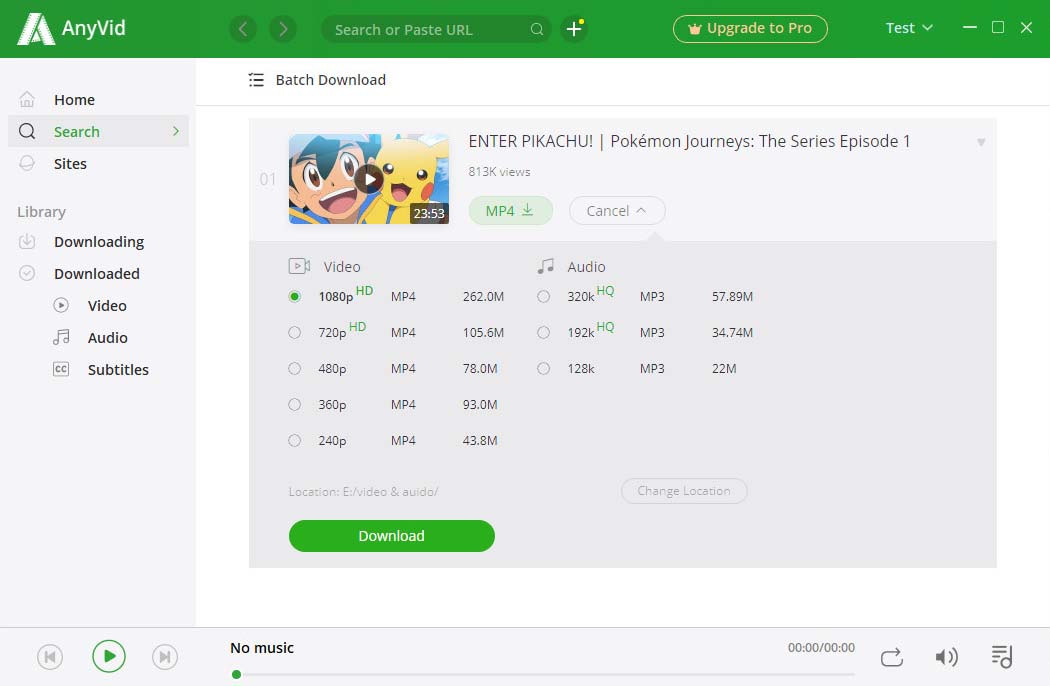Select 192k HQ MP3 audio quality
Image resolution: width=1050 pixels, height=686 pixels.
click(544, 332)
